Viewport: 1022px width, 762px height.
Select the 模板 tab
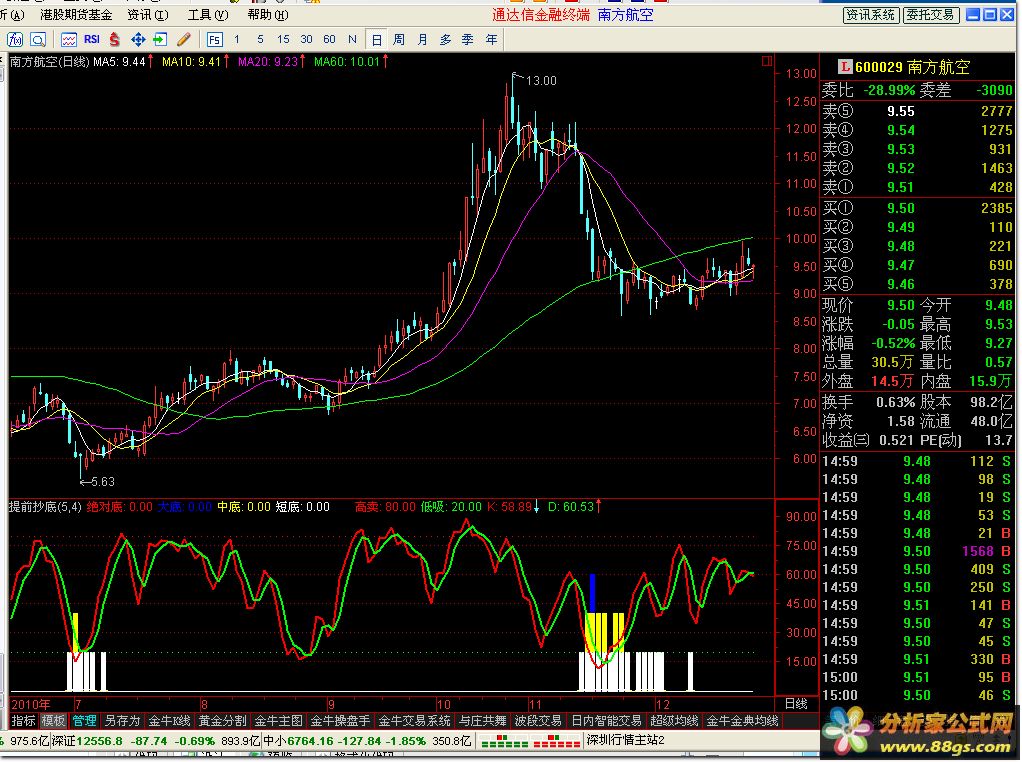pos(53,721)
